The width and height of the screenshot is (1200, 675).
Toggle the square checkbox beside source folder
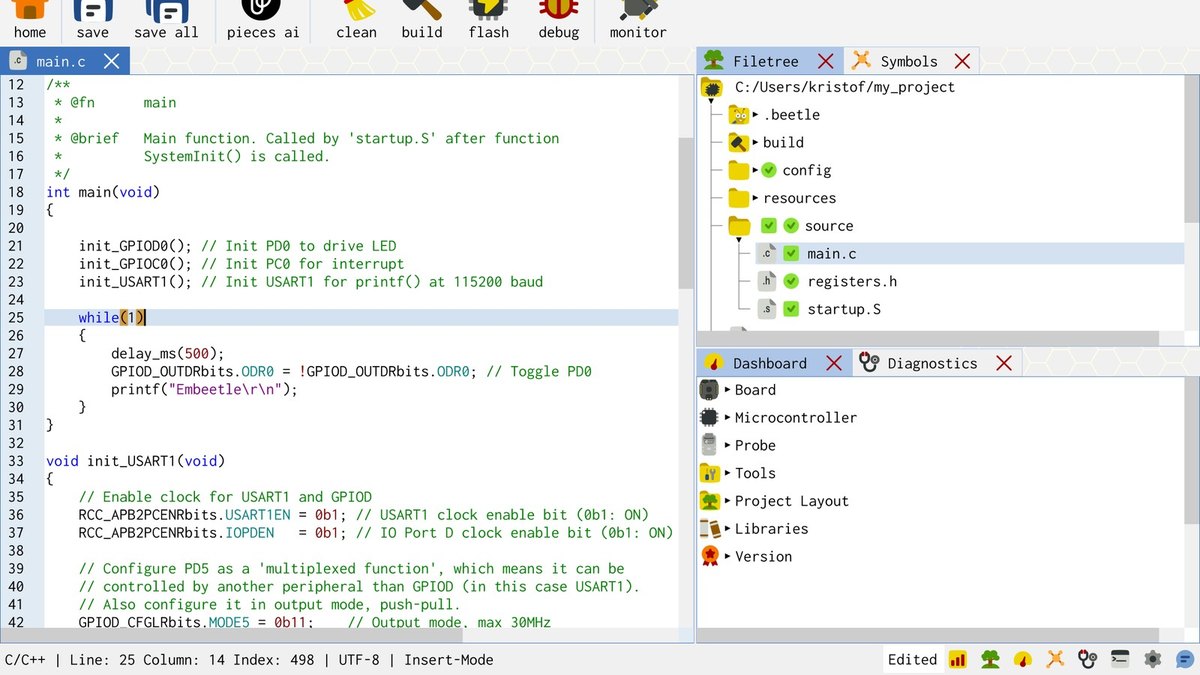pyautogui.click(x=769, y=226)
